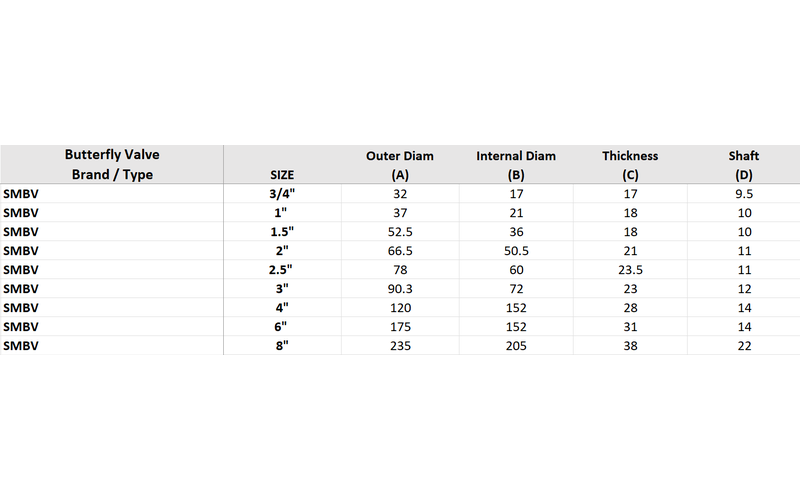Click the shaft value 22
Image resolution: width=800 pixels, height=500 pixels.
tap(744, 345)
